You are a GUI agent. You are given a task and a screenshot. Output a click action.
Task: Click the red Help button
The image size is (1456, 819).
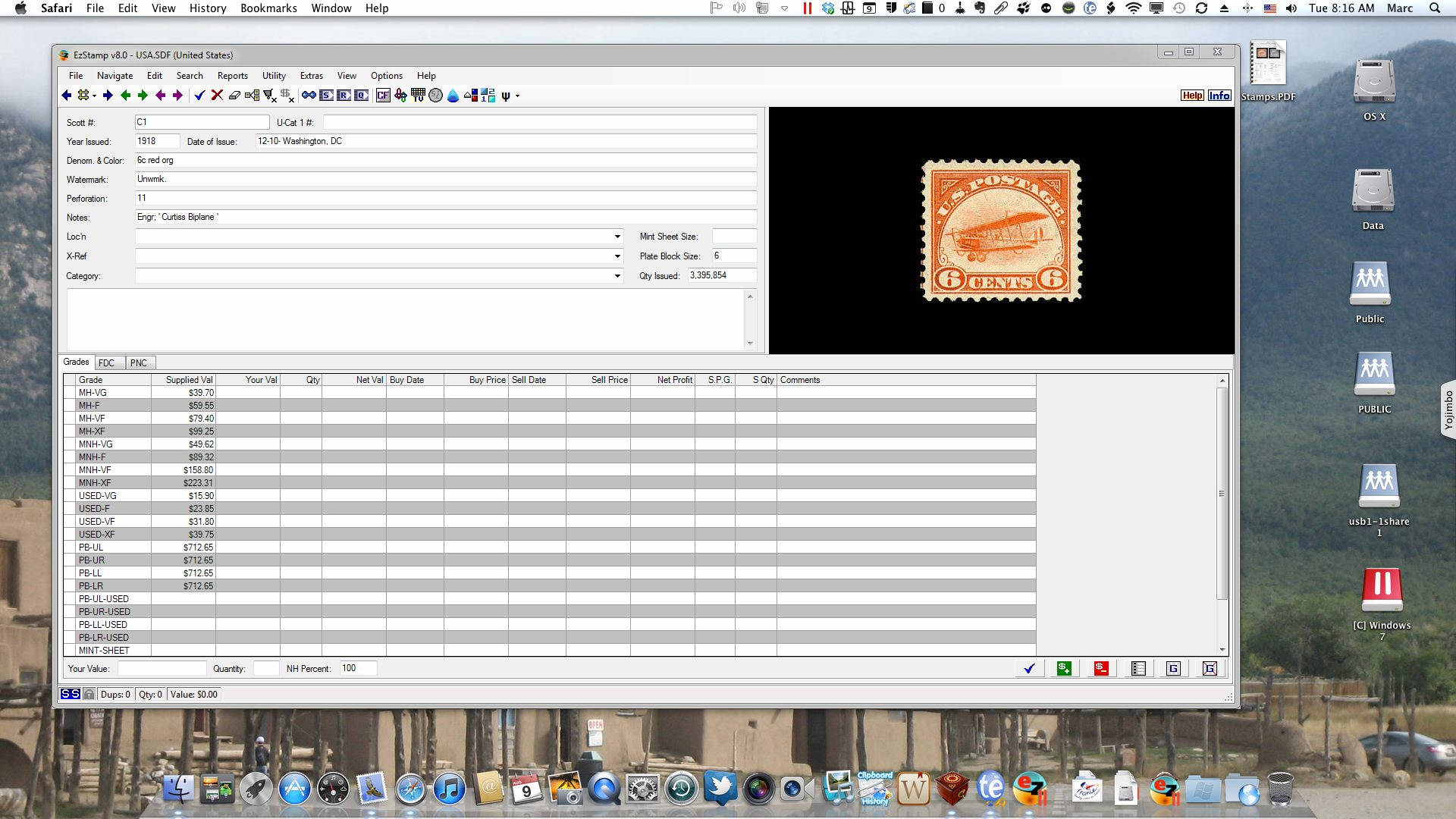(1192, 96)
